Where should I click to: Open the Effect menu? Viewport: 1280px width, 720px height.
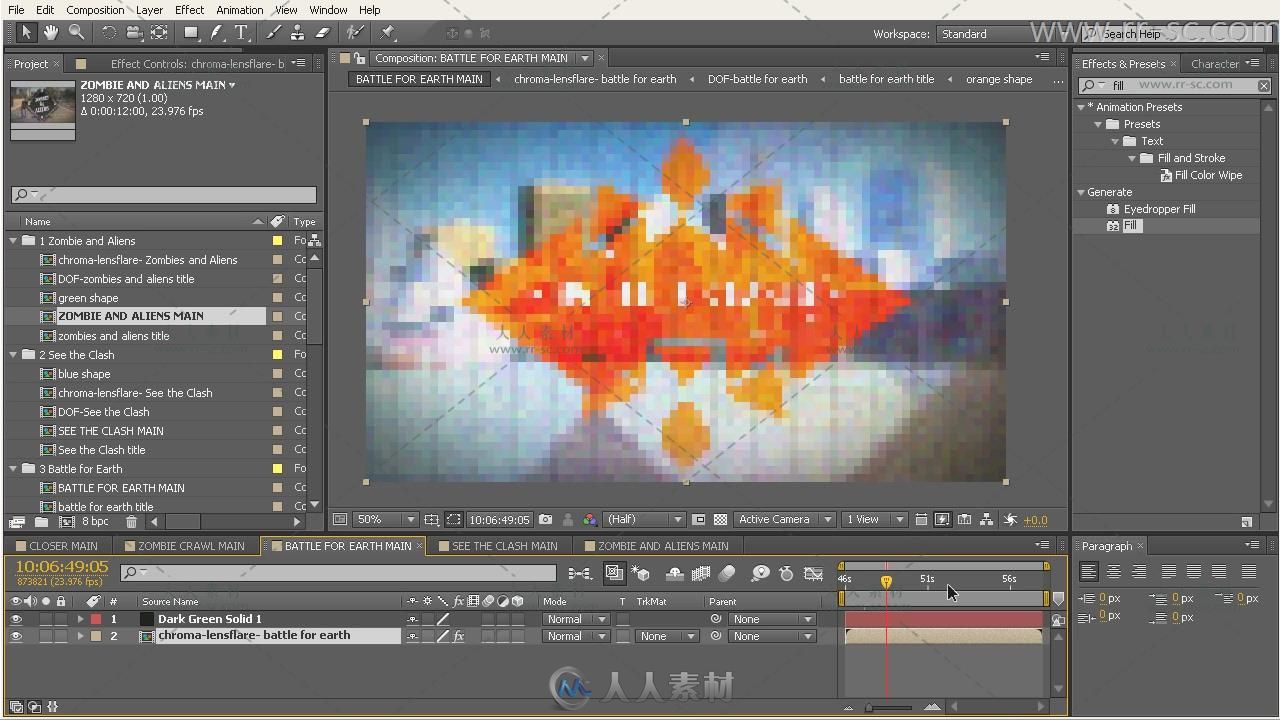pos(189,10)
